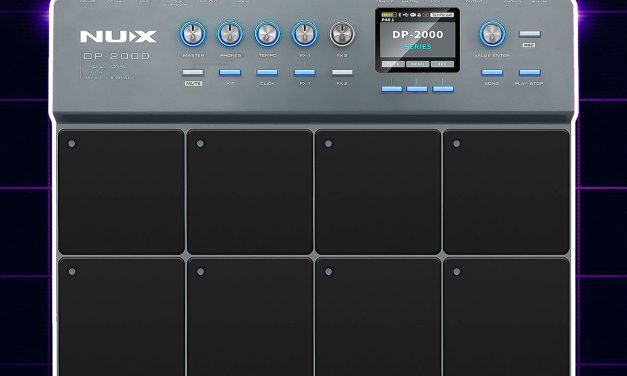Click the middle soft button under the display
This screenshot has height=376, width=627.
point(417,89)
